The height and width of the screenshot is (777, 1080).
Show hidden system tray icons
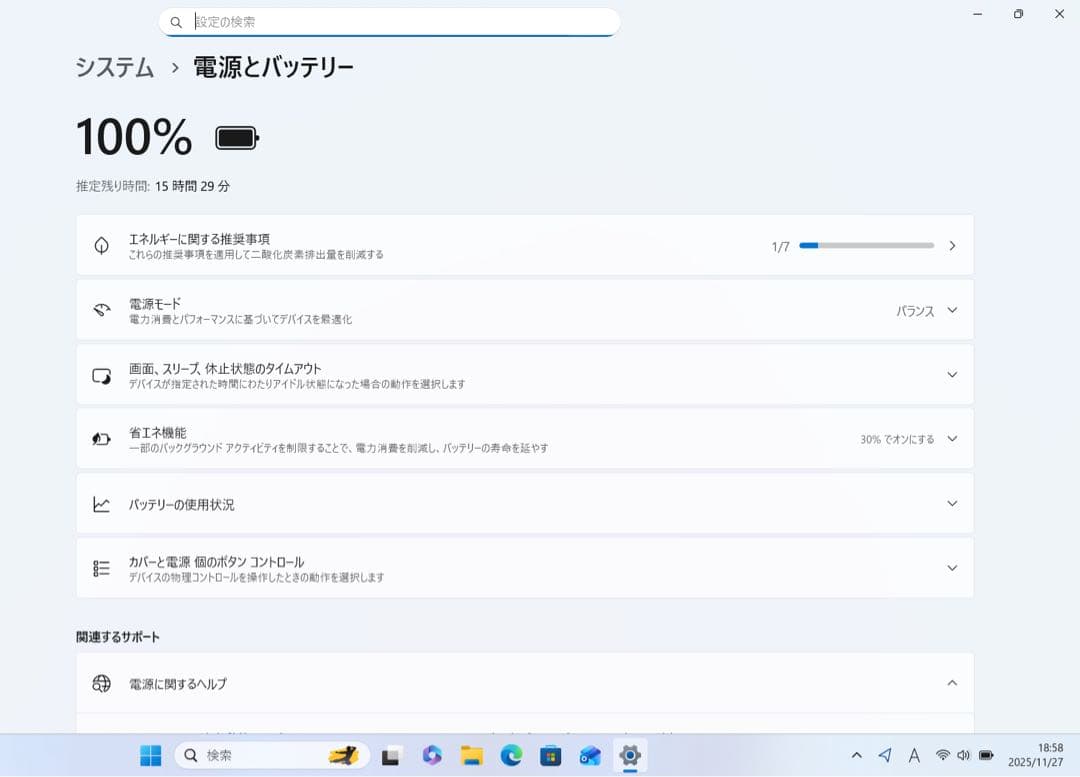[x=856, y=755]
